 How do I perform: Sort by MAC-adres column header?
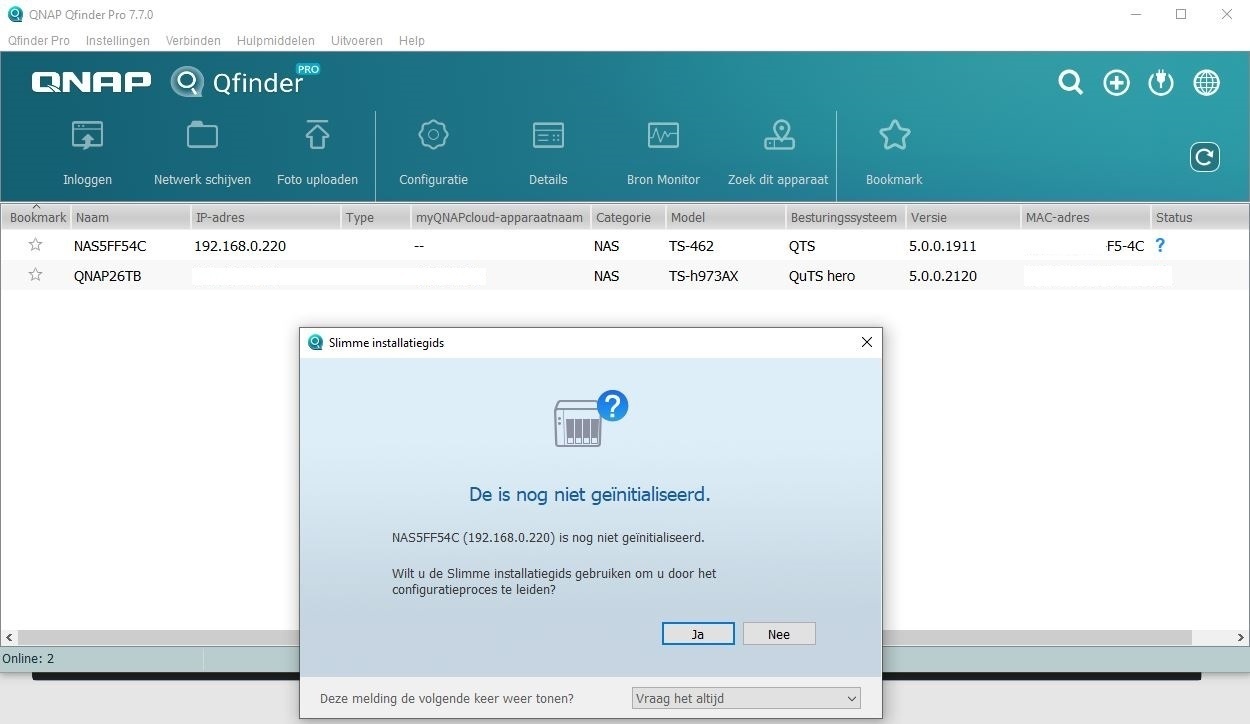pyautogui.click(x=1086, y=217)
